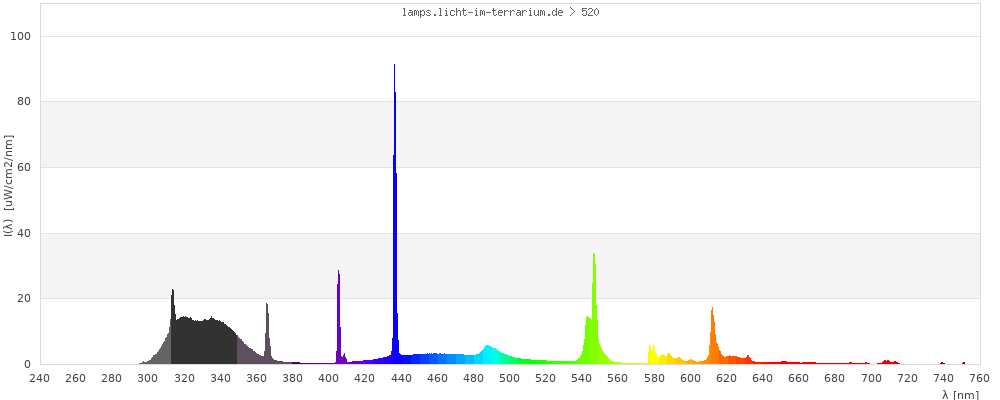
Task: Click the small red bumps near 708 nm
Action: 886,362
